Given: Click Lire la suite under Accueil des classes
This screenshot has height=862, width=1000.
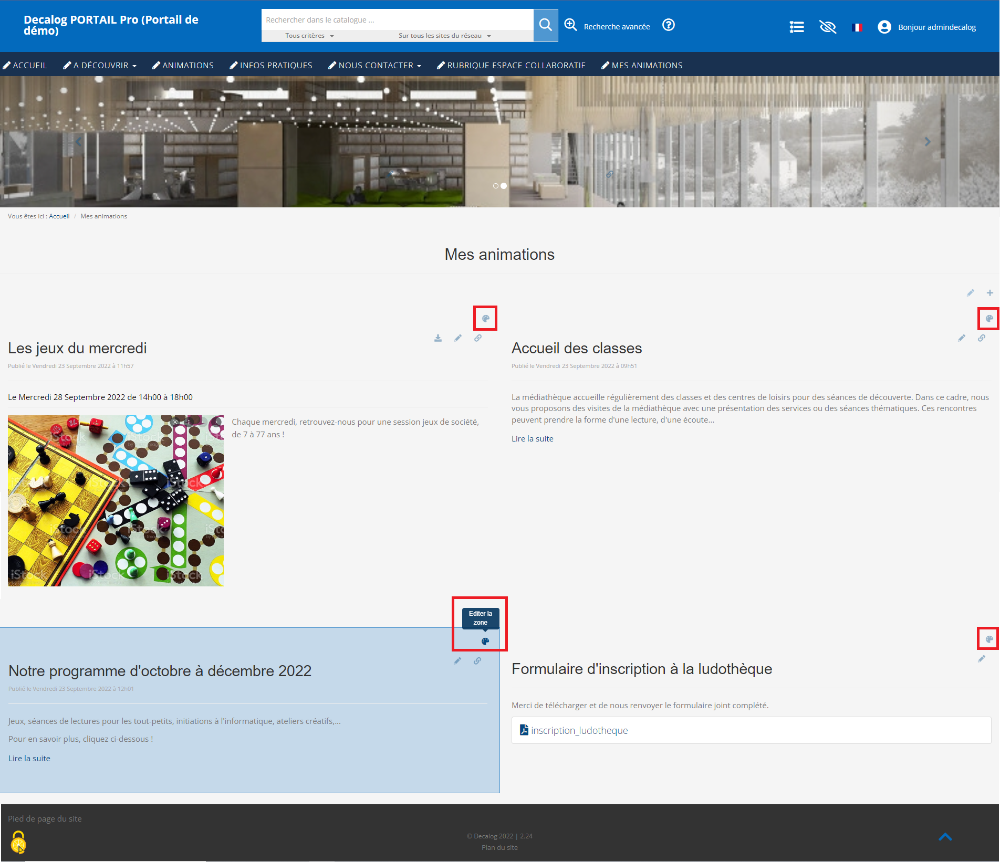Looking at the screenshot, I should point(532,439).
